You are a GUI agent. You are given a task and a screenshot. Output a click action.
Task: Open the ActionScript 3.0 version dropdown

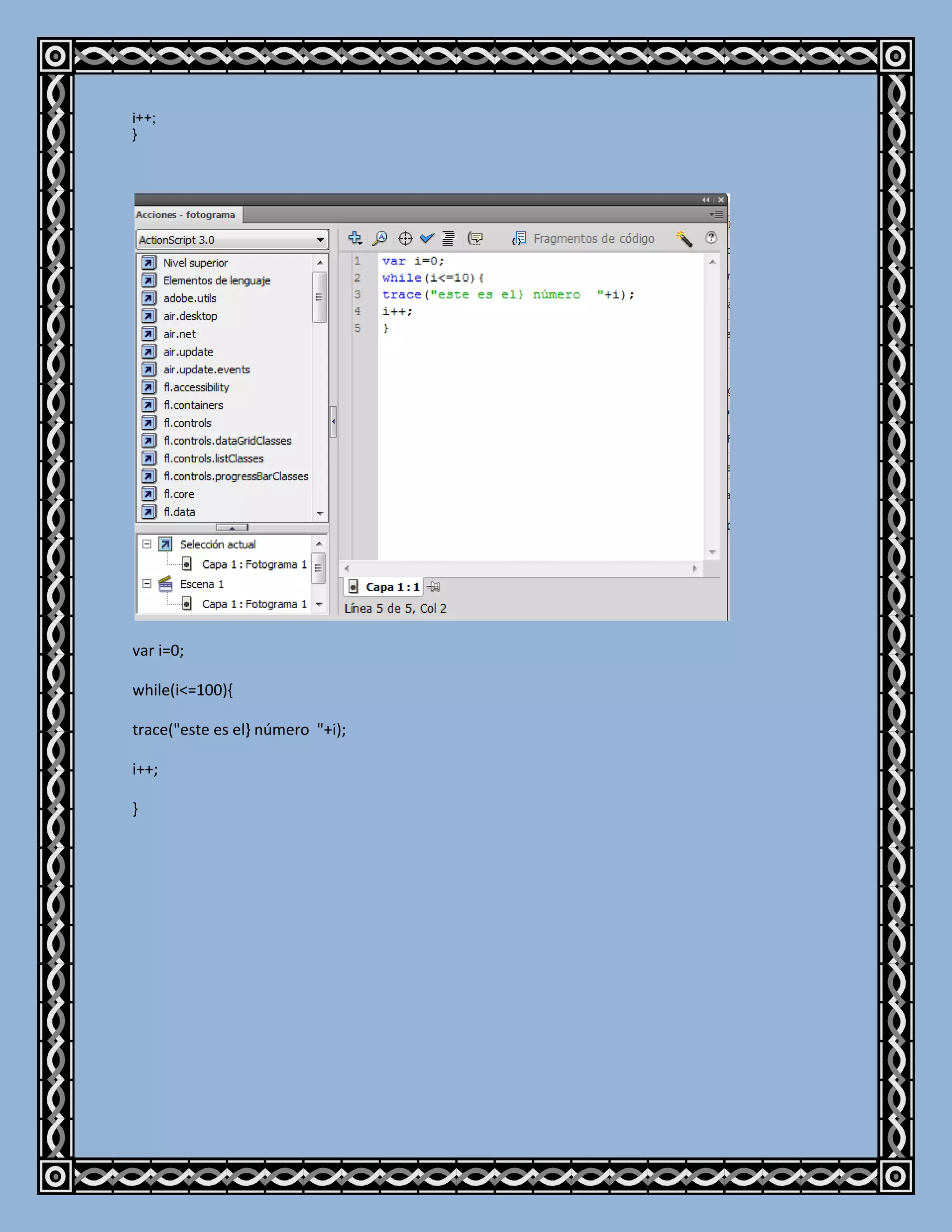(x=320, y=240)
